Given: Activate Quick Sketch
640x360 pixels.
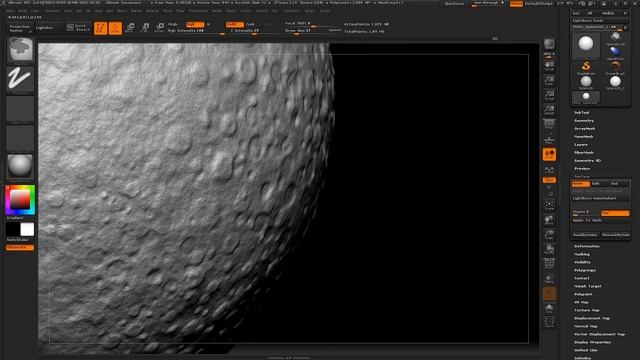Looking at the screenshot, I should (x=78, y=28).
